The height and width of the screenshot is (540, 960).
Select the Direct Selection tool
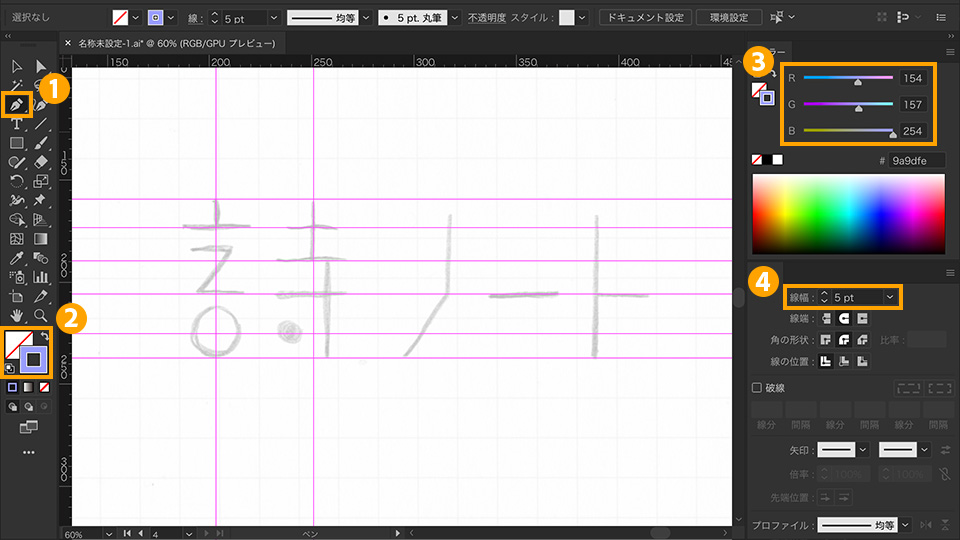[x=40, y=66]
